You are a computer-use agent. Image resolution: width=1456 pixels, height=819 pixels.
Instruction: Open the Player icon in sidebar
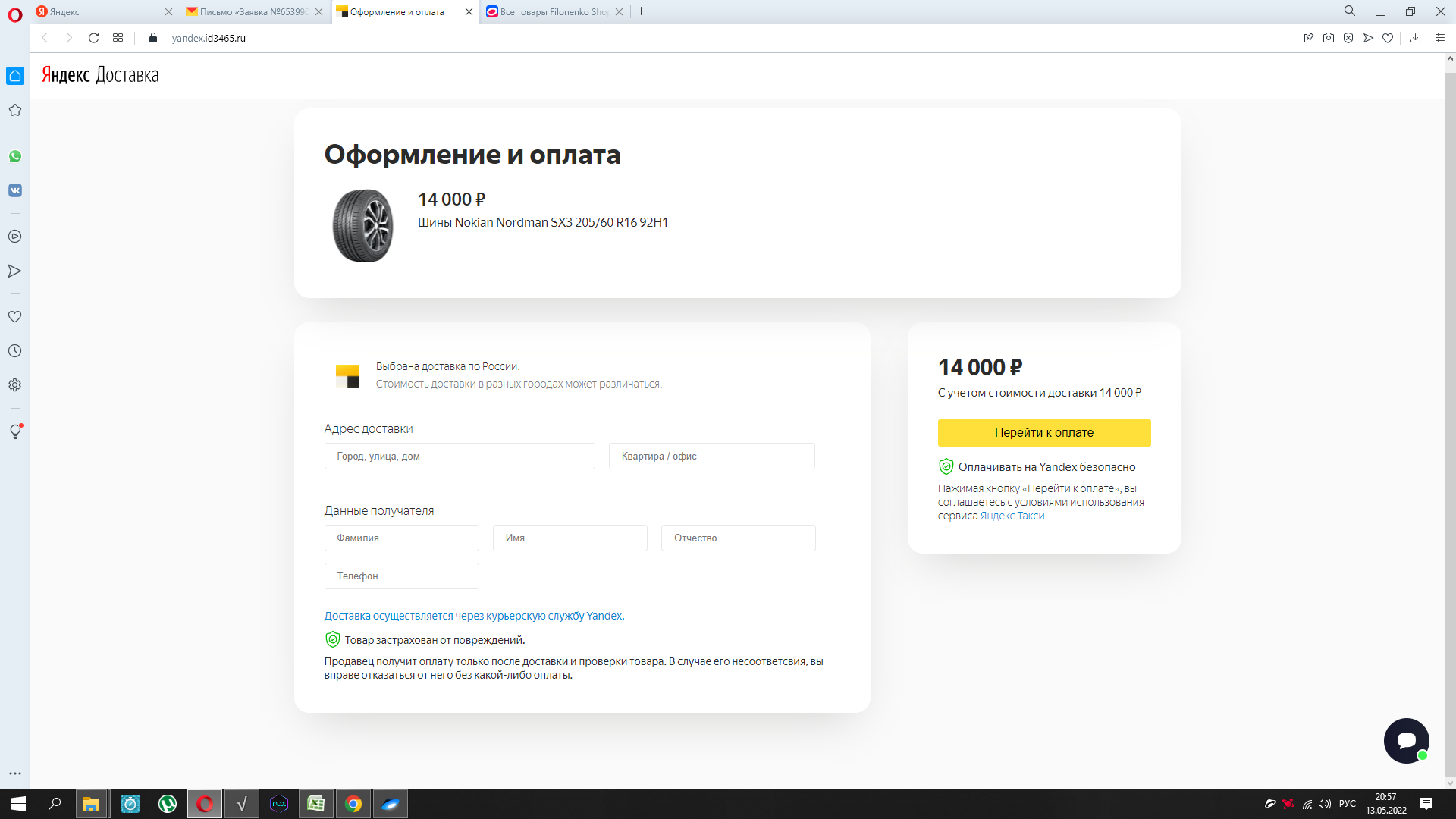[15, 237]
